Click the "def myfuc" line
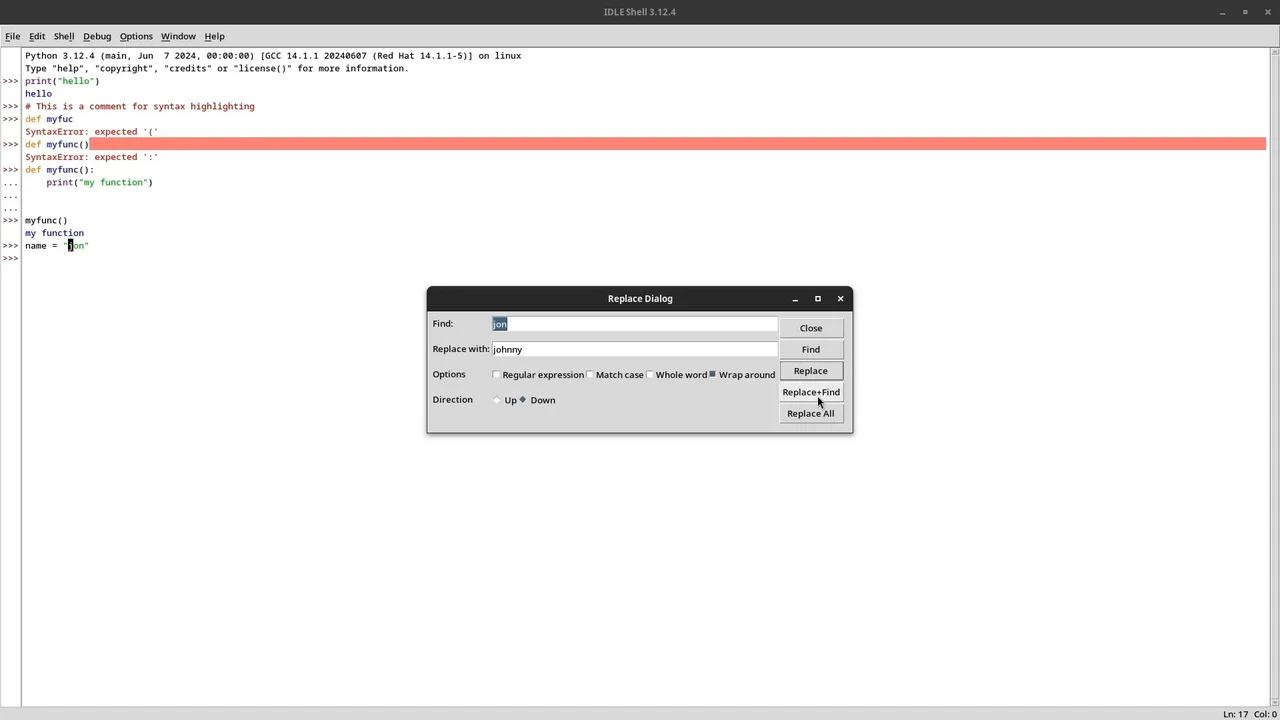The width and height of the screenshot is (1280, 720). 49,119
